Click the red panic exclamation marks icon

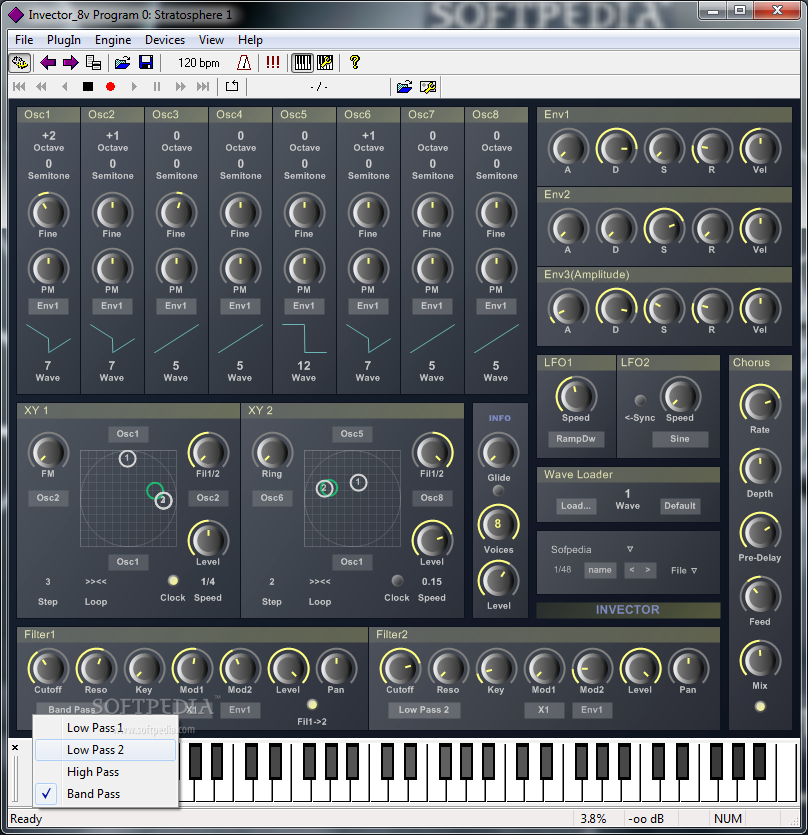(x=273, y=63)
